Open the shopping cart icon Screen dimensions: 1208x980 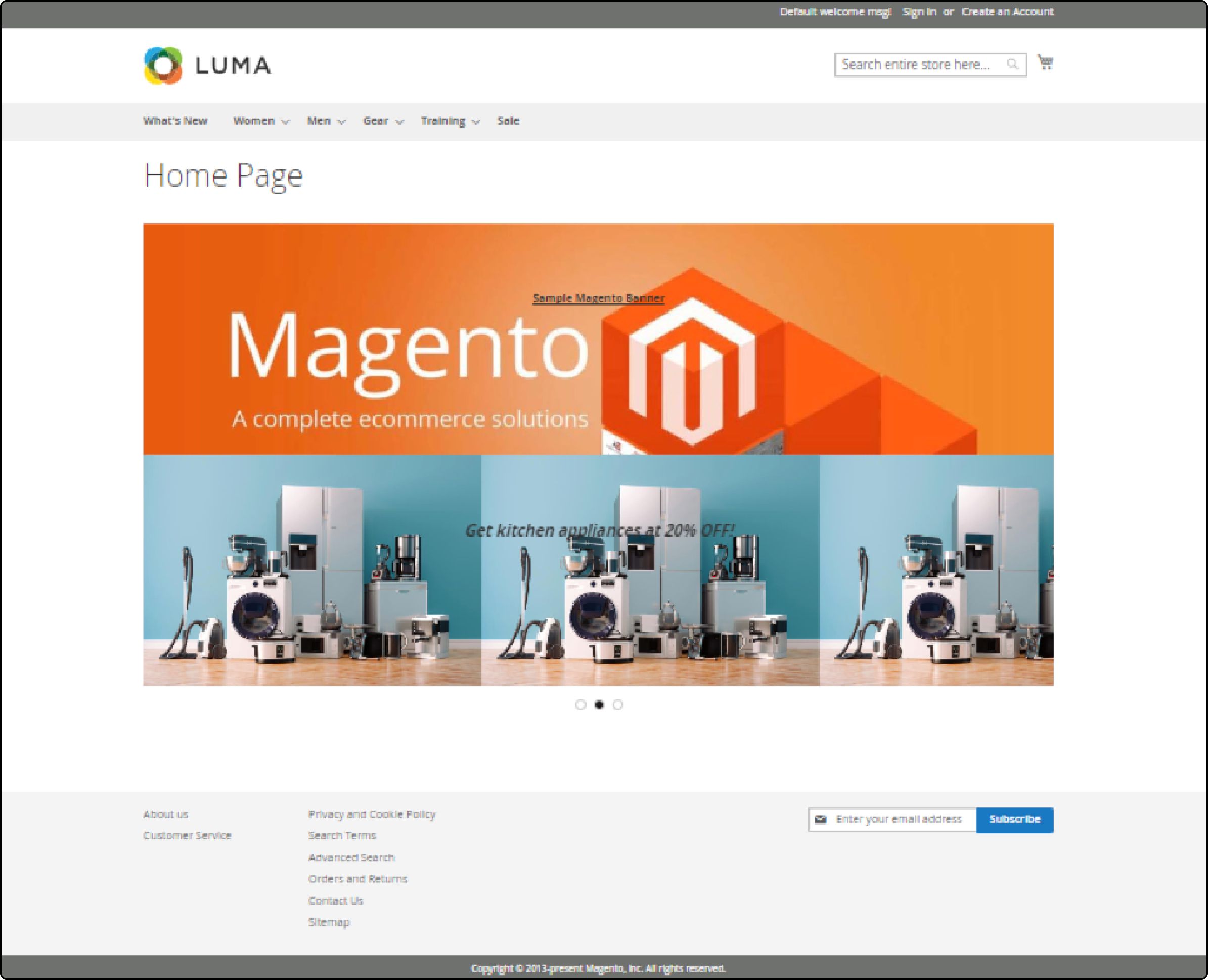coord(1045,62)
